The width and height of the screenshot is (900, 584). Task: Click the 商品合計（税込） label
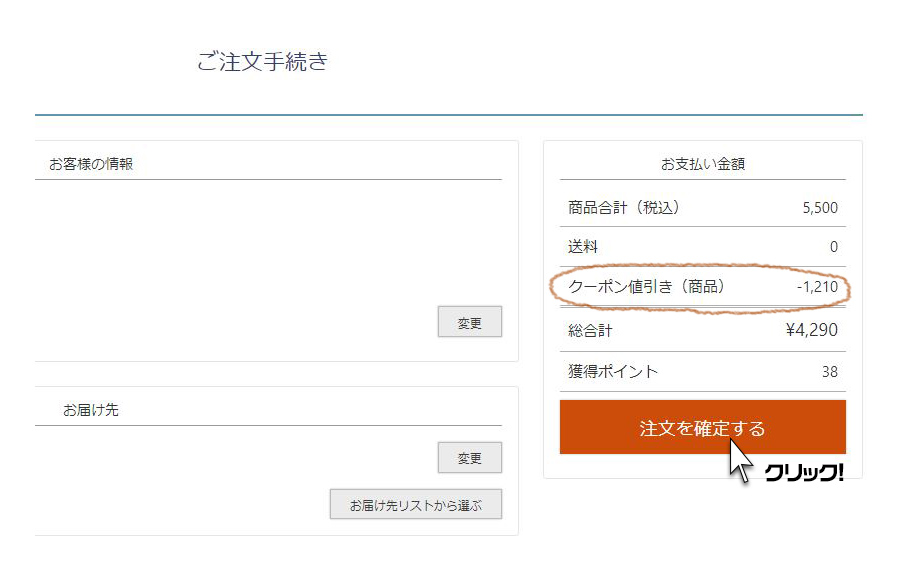click(624, 207)
